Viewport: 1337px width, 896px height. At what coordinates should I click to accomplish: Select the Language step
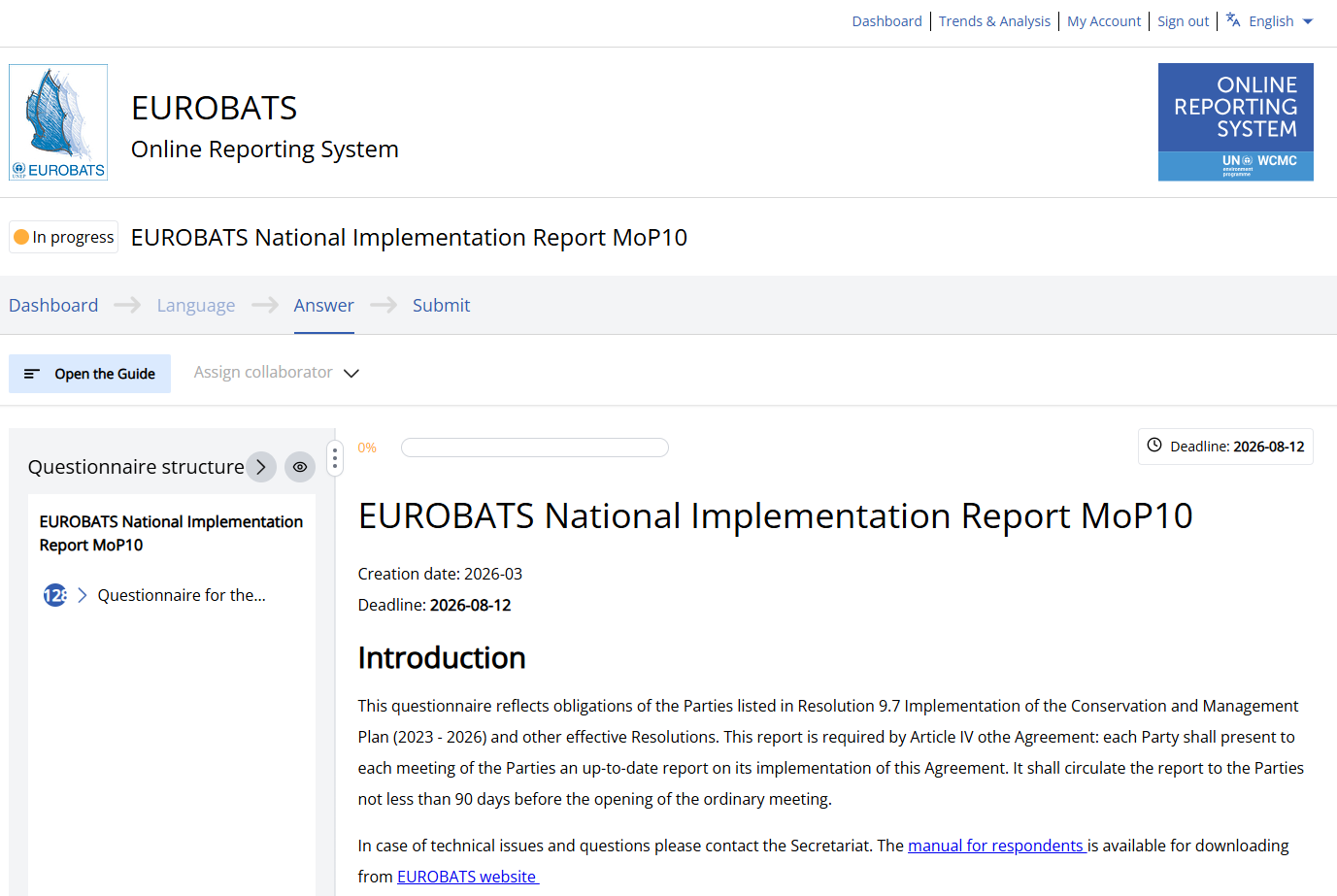click(x=196, y=305)
